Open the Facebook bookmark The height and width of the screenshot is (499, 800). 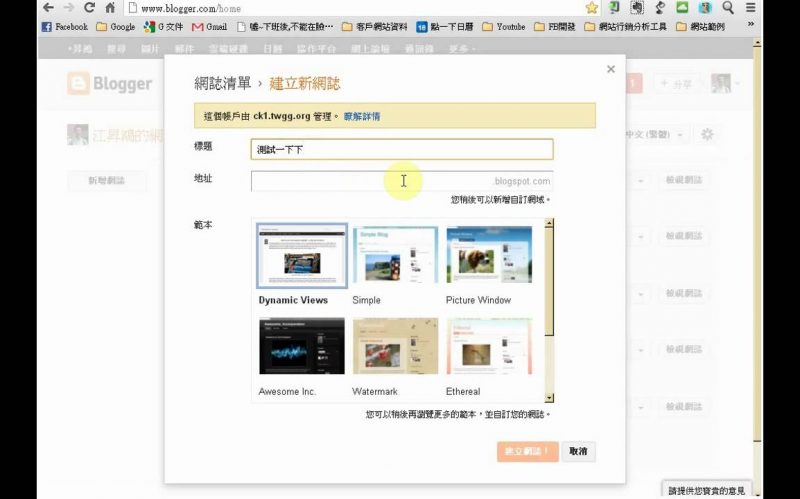[65, 27]
